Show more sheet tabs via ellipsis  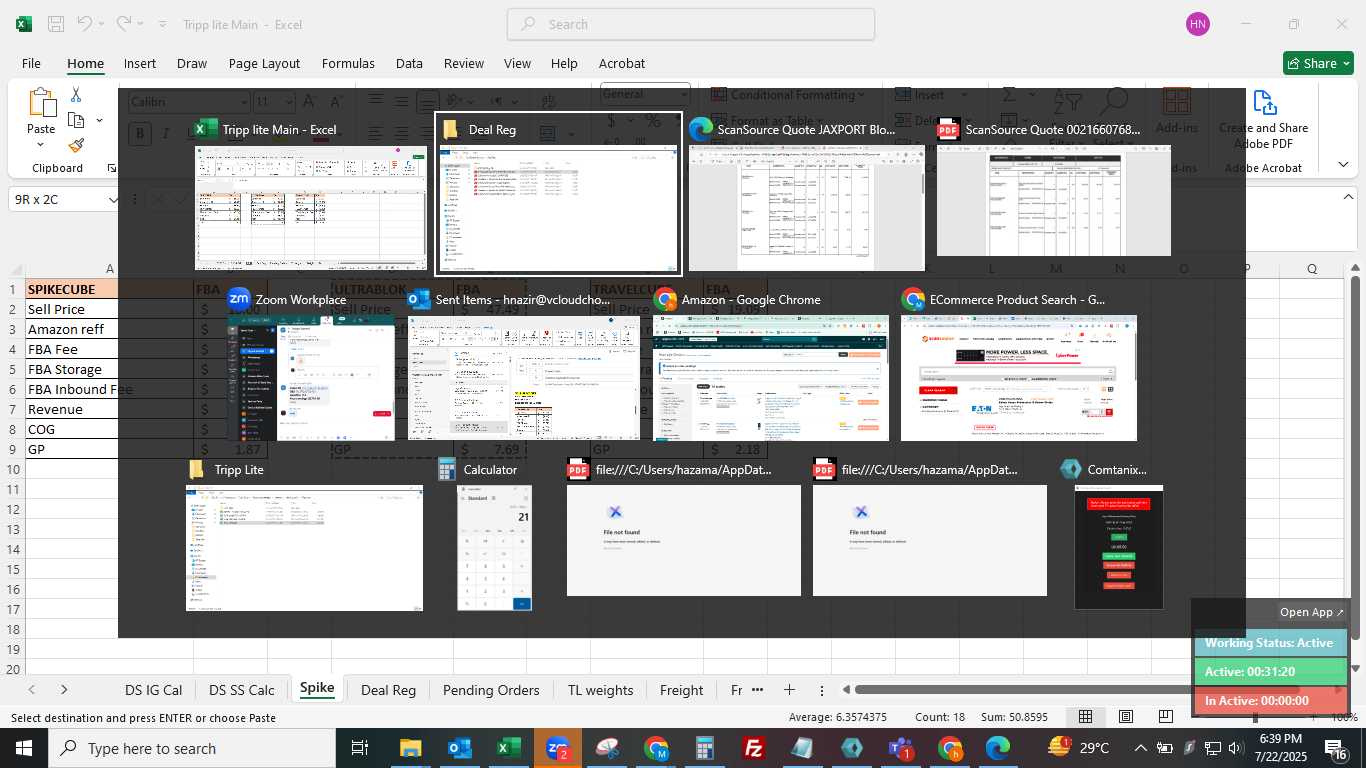click(757, 690)
